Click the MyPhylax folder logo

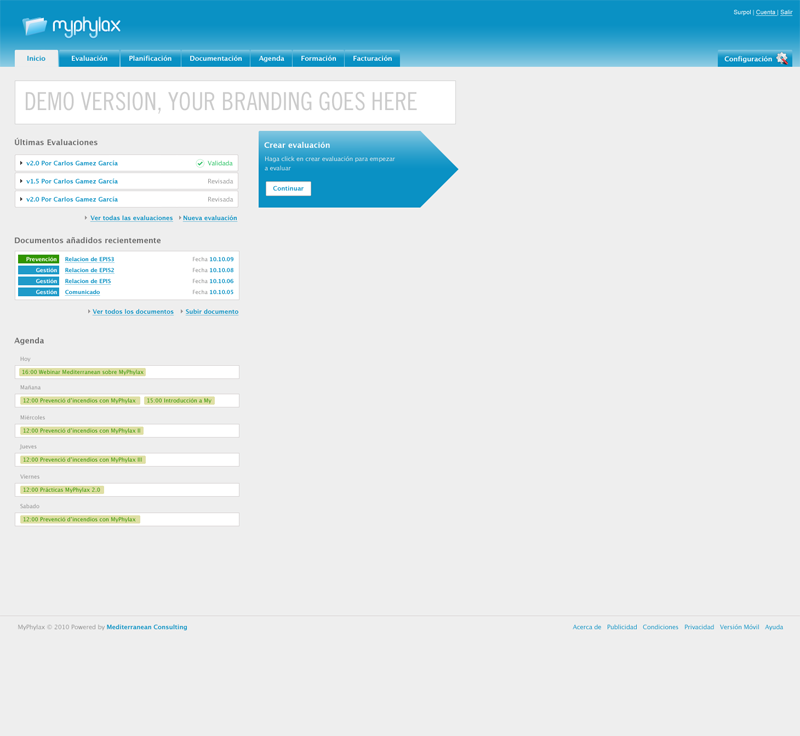(34, 26)
